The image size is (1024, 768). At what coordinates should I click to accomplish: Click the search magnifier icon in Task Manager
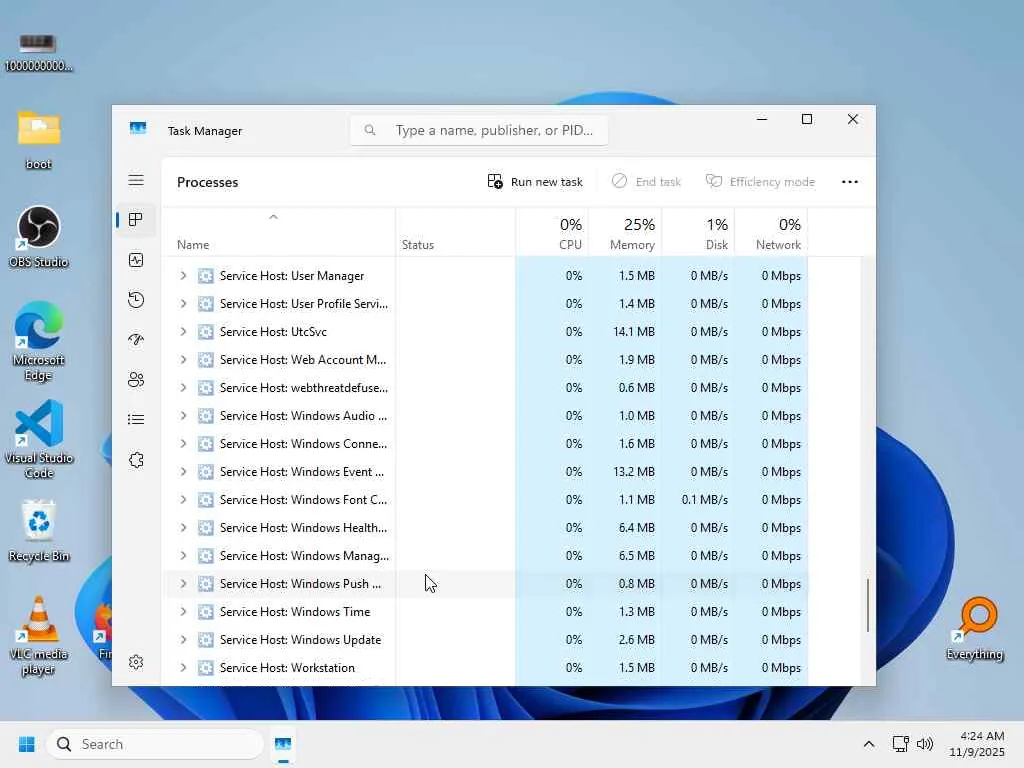(x=370, y=130)
